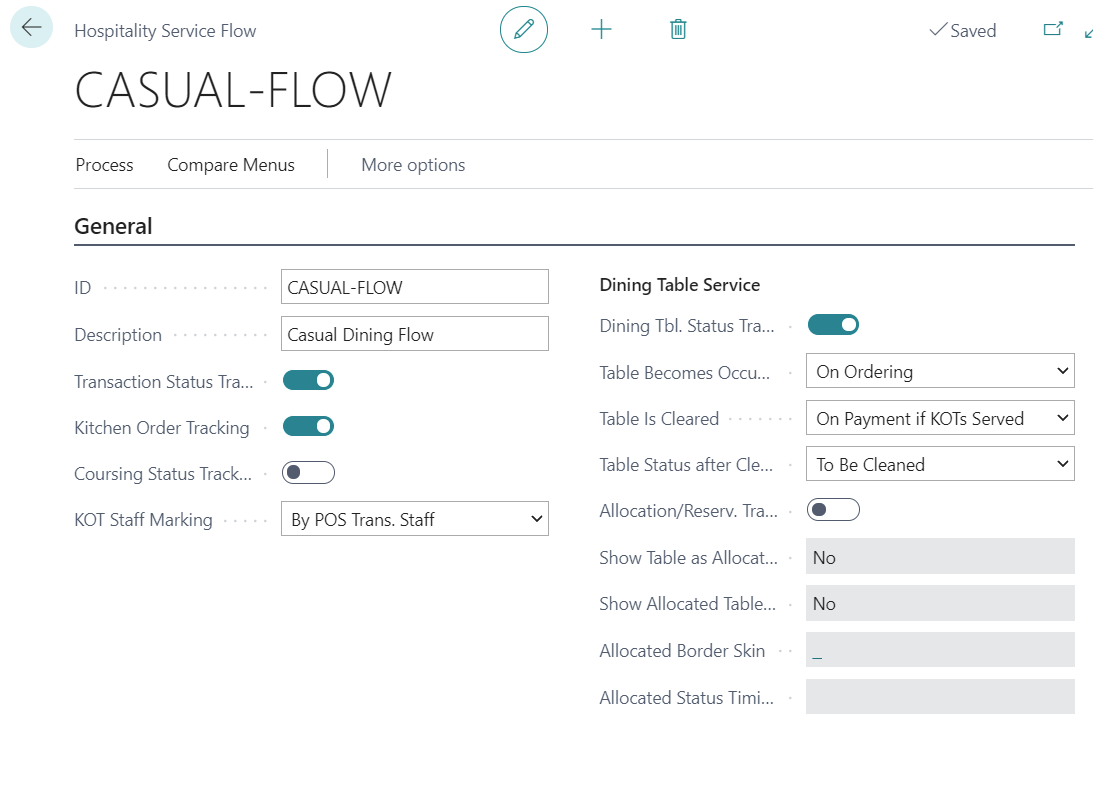Open the Table Is Cleared dropdown
Image resolution: width=1093 pixels, height=789 pixels.
tap(939, 418)
